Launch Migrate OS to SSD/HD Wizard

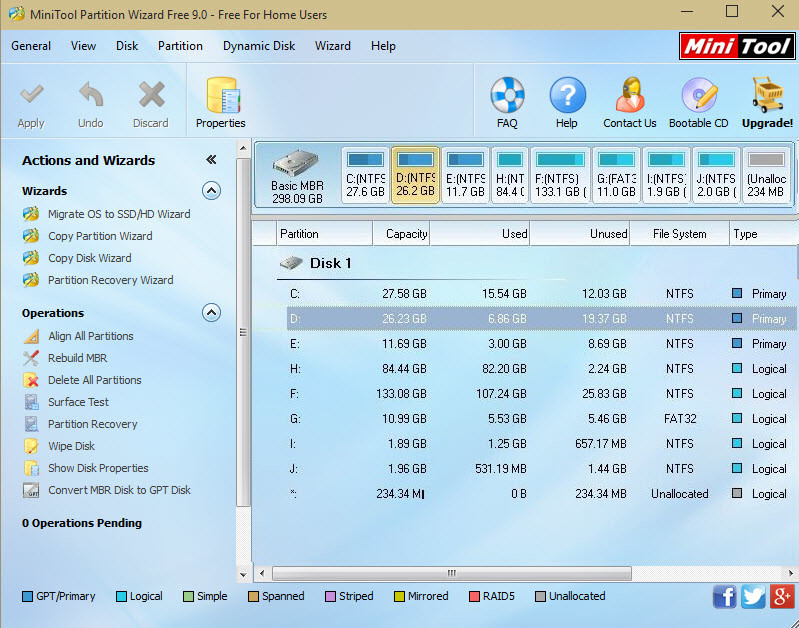tap(118, 214)
